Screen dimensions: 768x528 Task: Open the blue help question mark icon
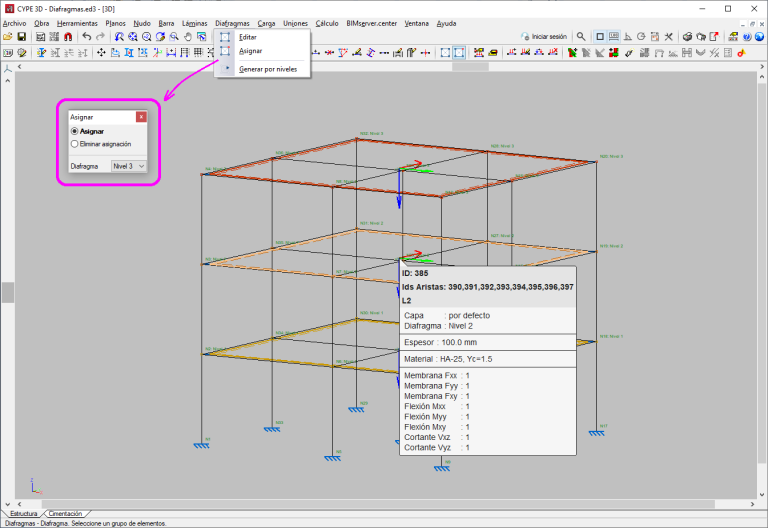pyautogui.click(x=747, y=36)
